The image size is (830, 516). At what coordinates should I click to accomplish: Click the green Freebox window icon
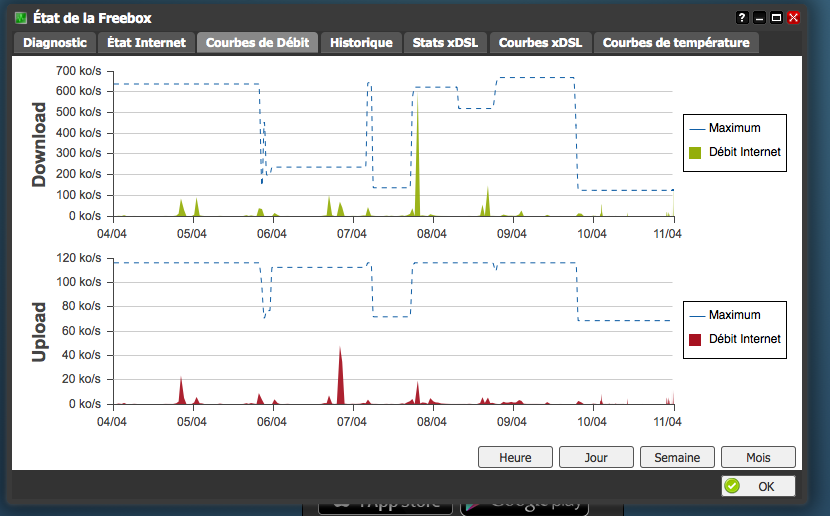(x=21, y=18)
